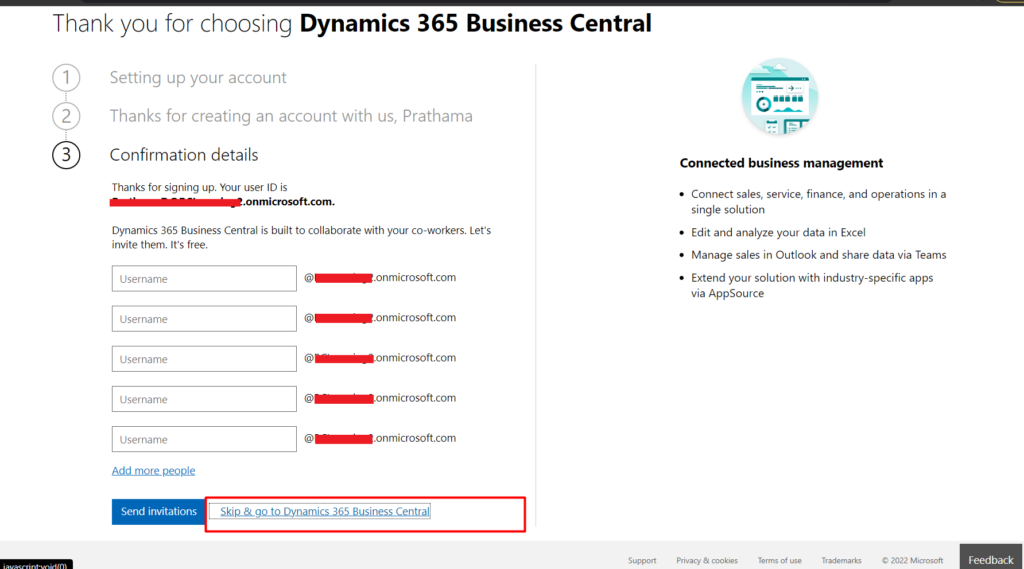
Task: Visit the Support footer link
Action: tap(642, 561)
